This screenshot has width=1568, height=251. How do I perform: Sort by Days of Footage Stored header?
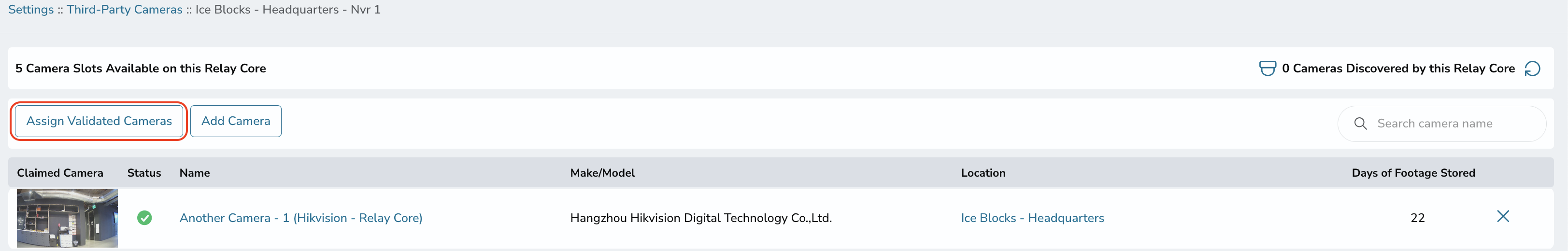pos(1413,173)
